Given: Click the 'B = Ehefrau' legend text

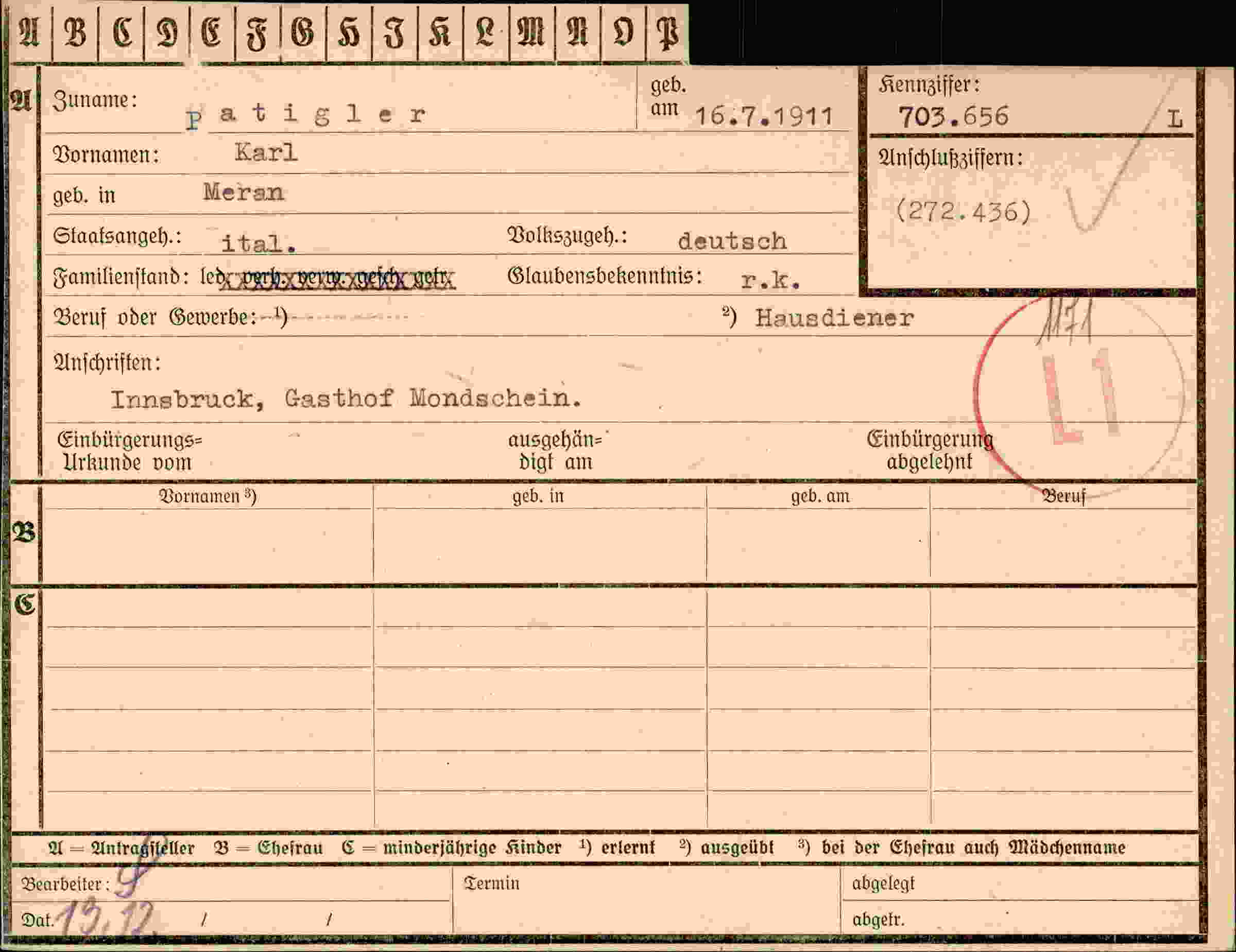Looking at the screenshot, I should 268,848.
